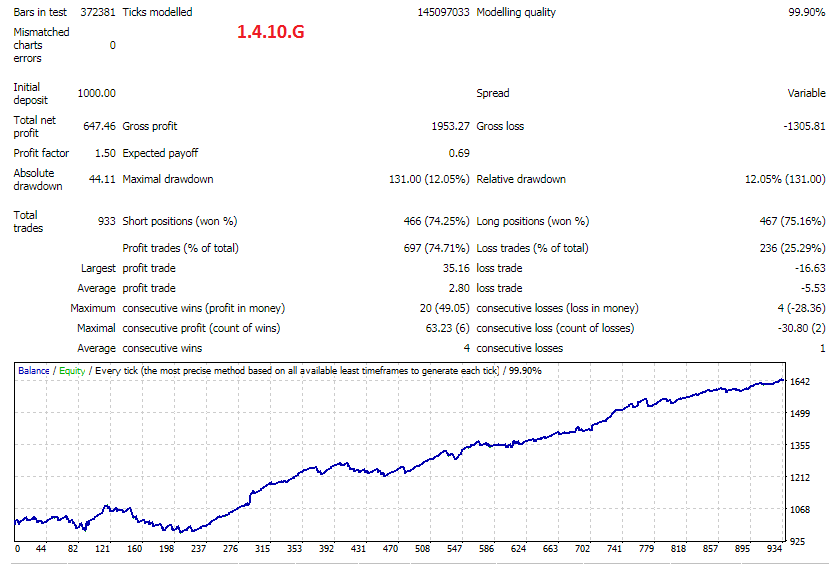Select the Mismatched charts errors value 0

112,46
